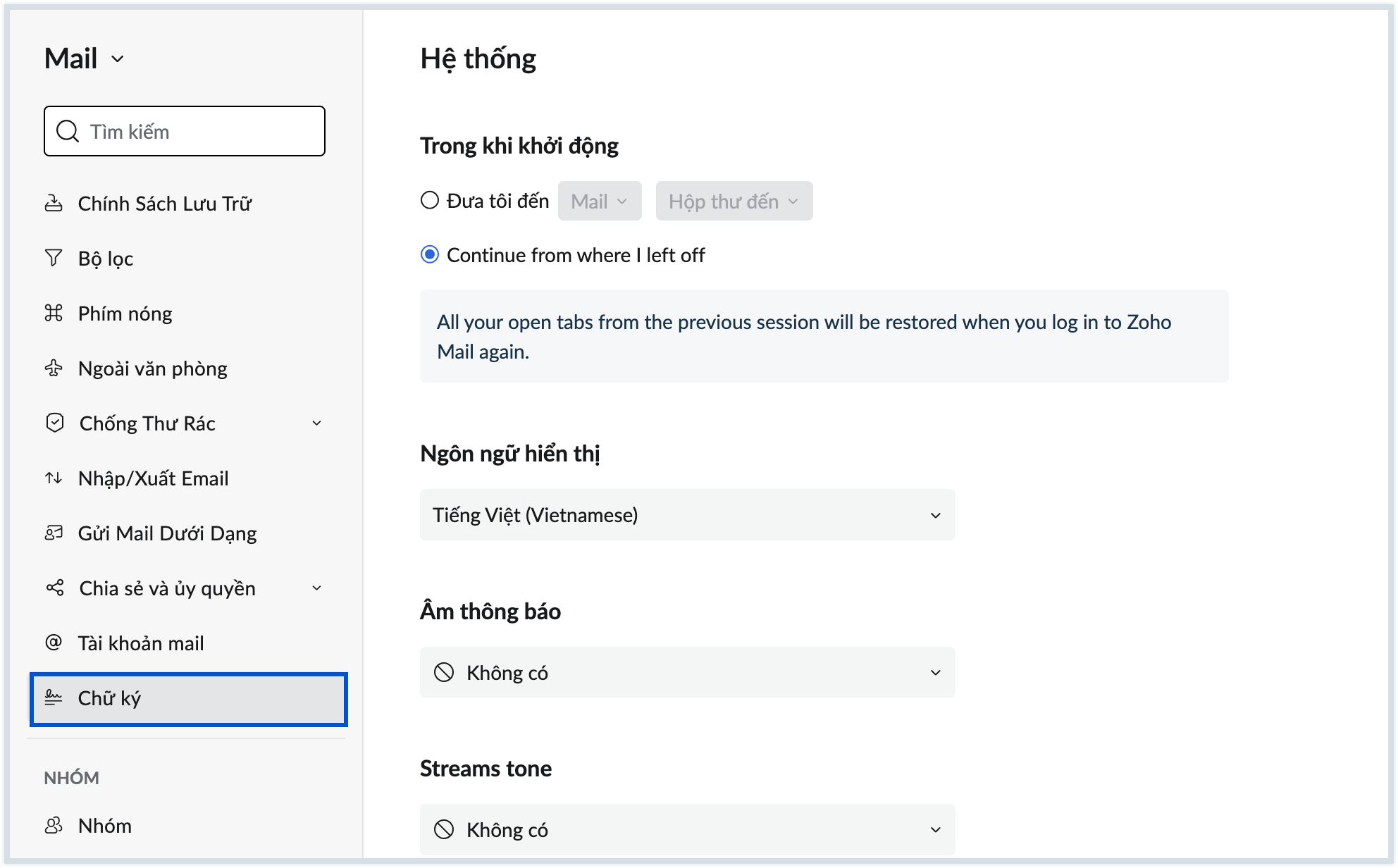Click the Tài khoản mail @ icon
Screen dimensions: 1398x868
(54, 643)
